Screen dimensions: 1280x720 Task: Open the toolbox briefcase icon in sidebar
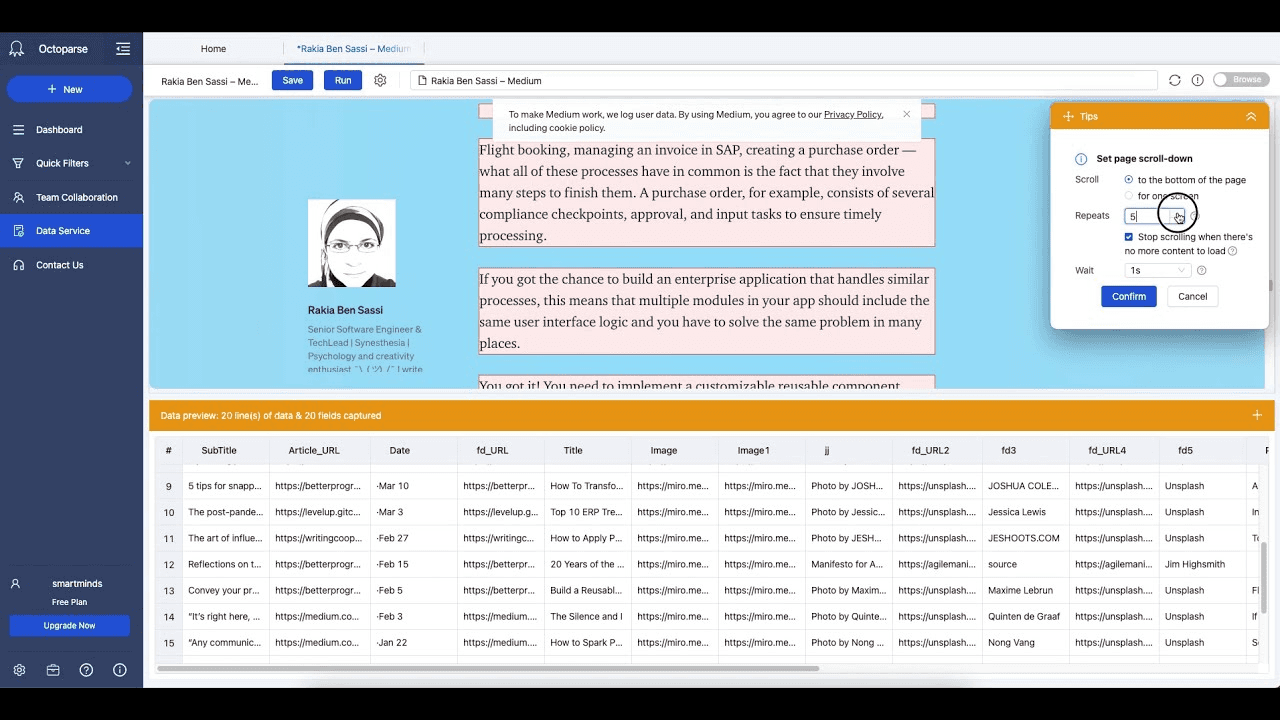(53, 670)
